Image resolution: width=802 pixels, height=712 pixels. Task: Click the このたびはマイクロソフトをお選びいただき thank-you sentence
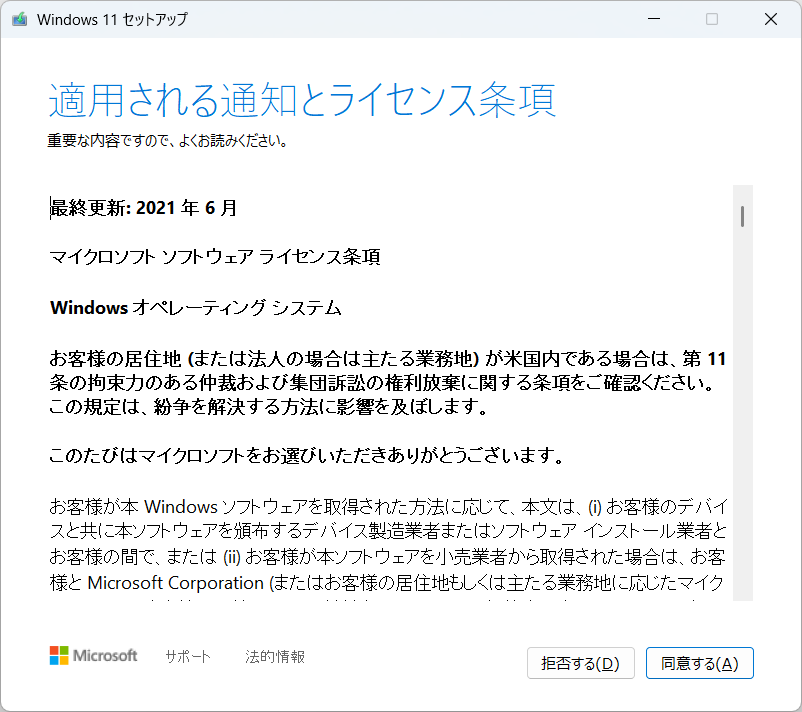coord(306,455)
